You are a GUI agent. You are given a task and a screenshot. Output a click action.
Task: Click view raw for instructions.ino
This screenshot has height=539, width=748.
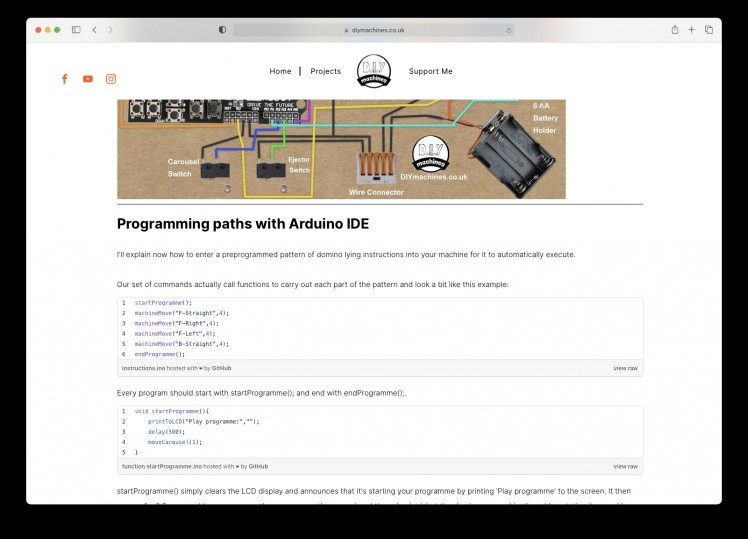(x=625, y=368)
